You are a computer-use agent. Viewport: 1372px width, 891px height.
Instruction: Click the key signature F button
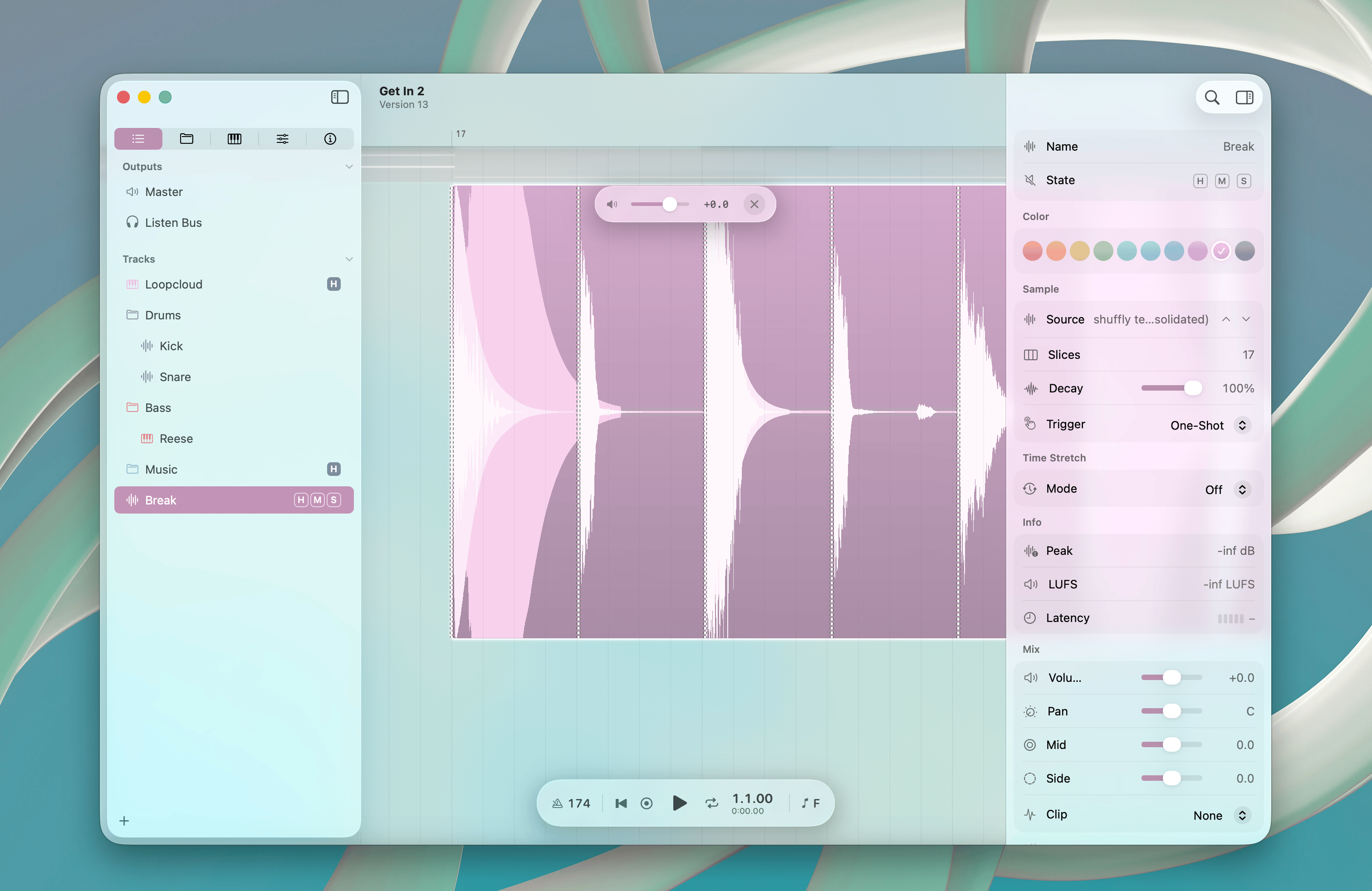click(810, 803)
